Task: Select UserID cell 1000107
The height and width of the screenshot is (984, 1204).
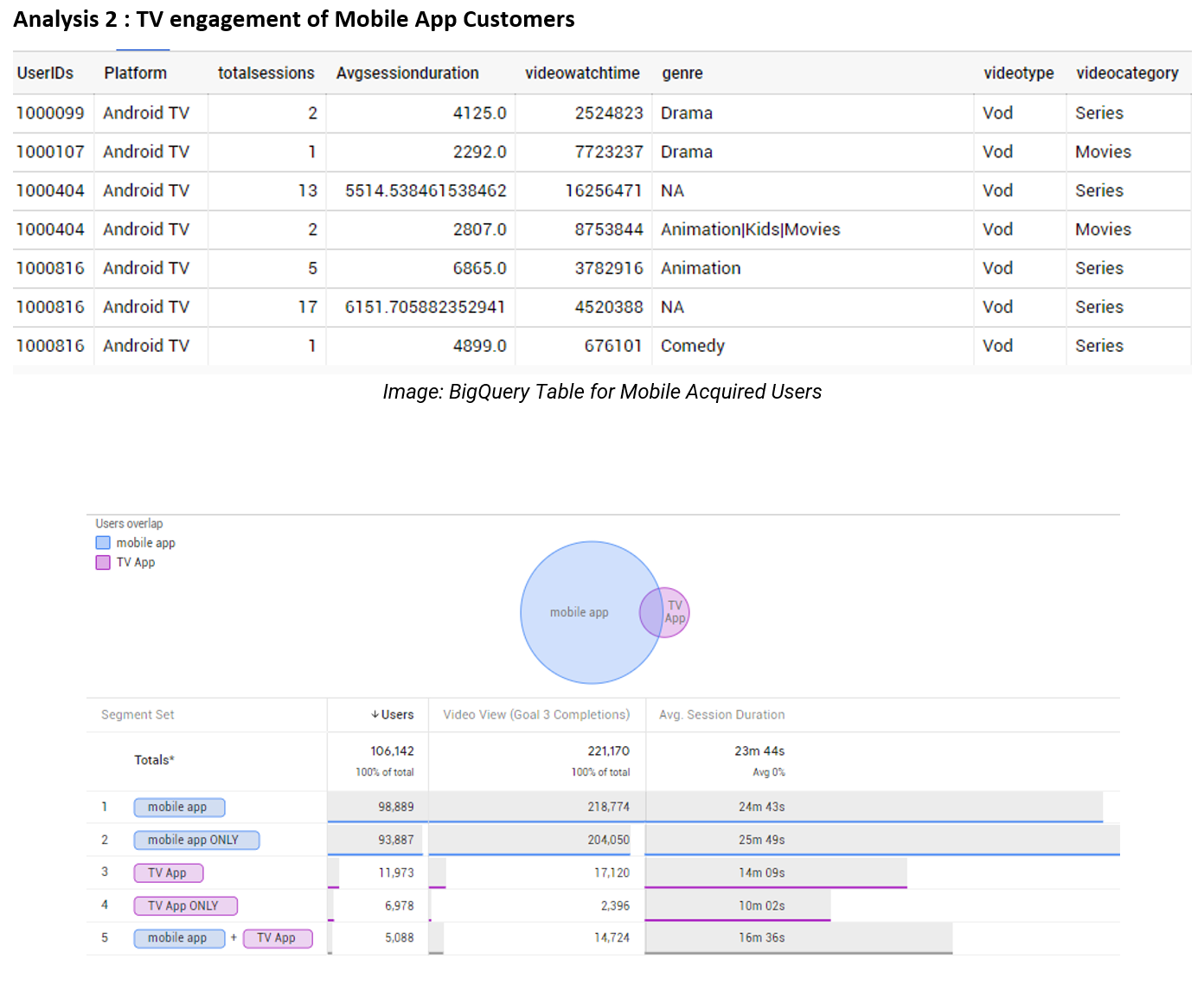Action: tap(50, 152)
